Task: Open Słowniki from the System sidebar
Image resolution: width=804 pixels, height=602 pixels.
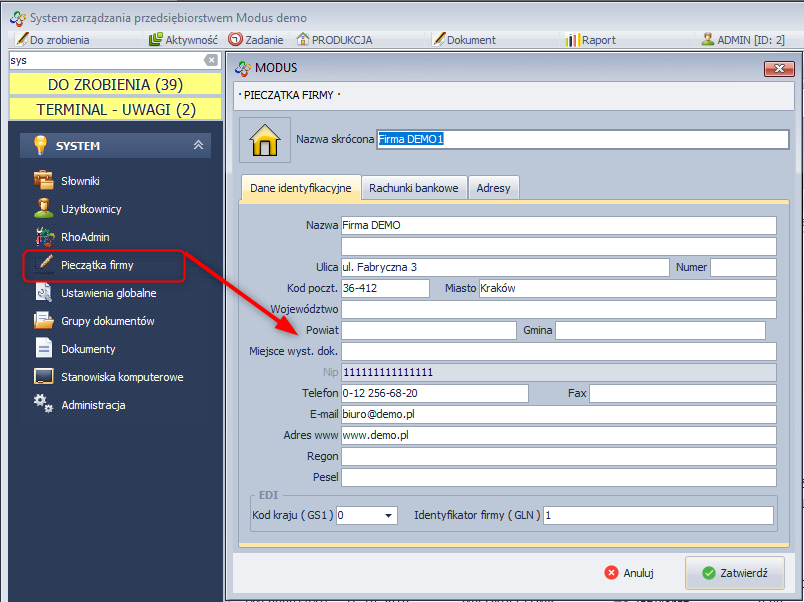Action: (x=80, y=181)
